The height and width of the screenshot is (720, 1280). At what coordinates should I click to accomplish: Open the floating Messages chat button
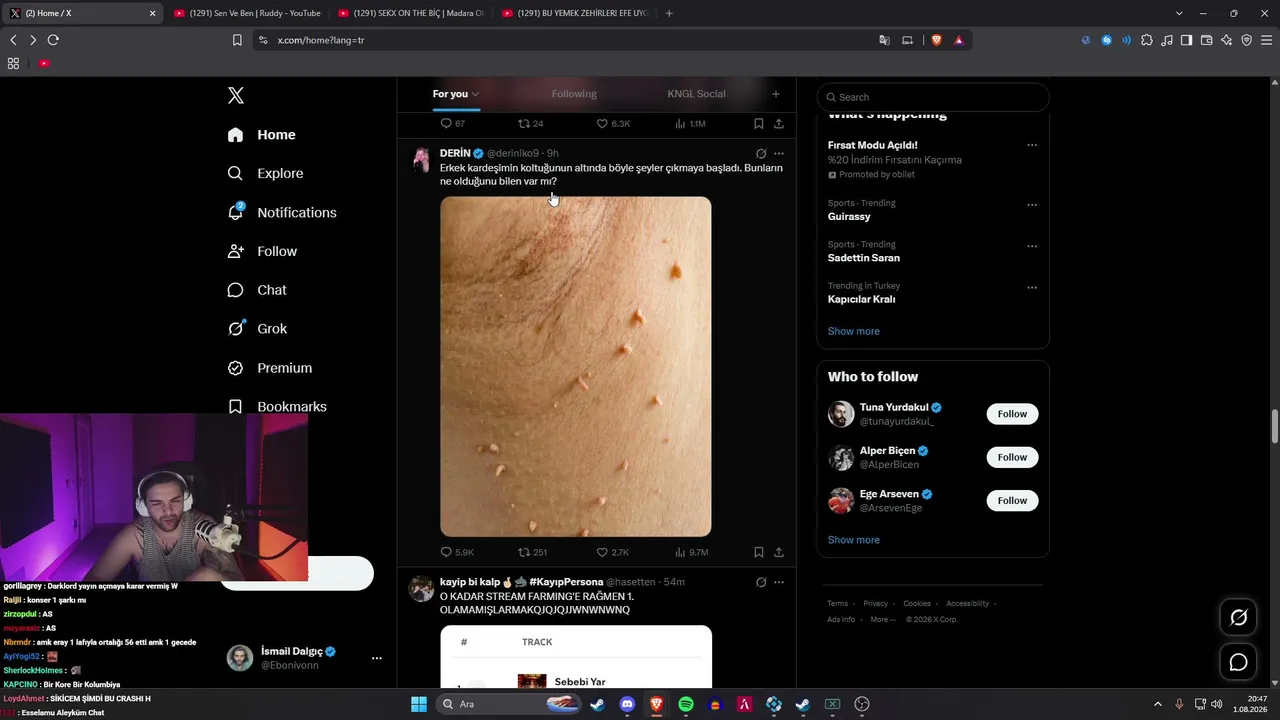(x=1238, y=662)
